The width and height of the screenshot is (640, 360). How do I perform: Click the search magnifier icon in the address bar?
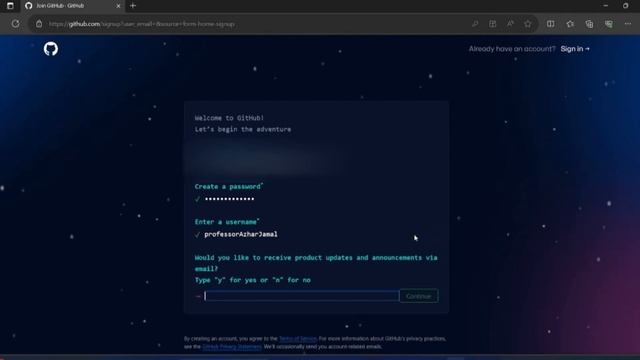[475, 24]
